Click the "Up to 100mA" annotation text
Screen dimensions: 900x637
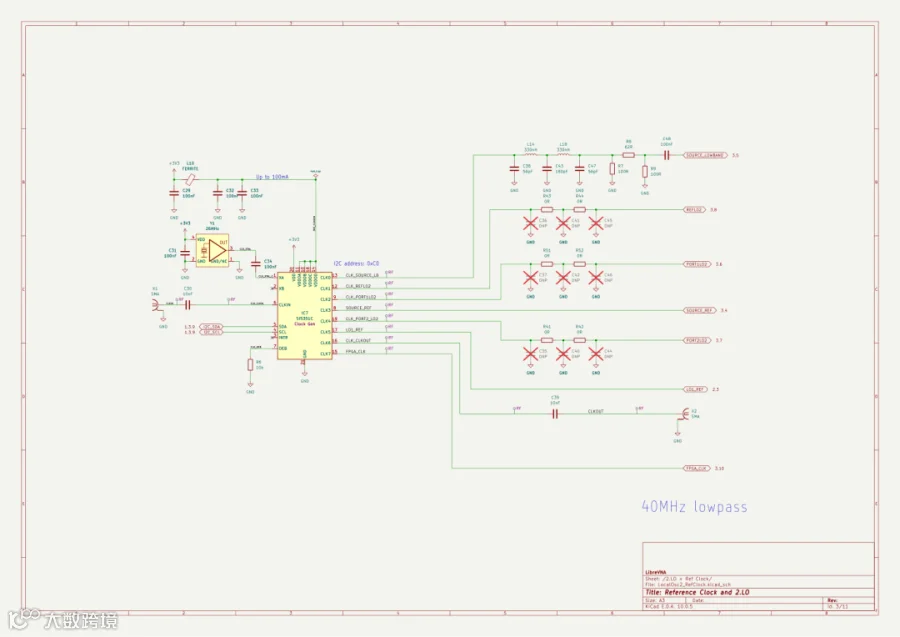tap(272, 177)
